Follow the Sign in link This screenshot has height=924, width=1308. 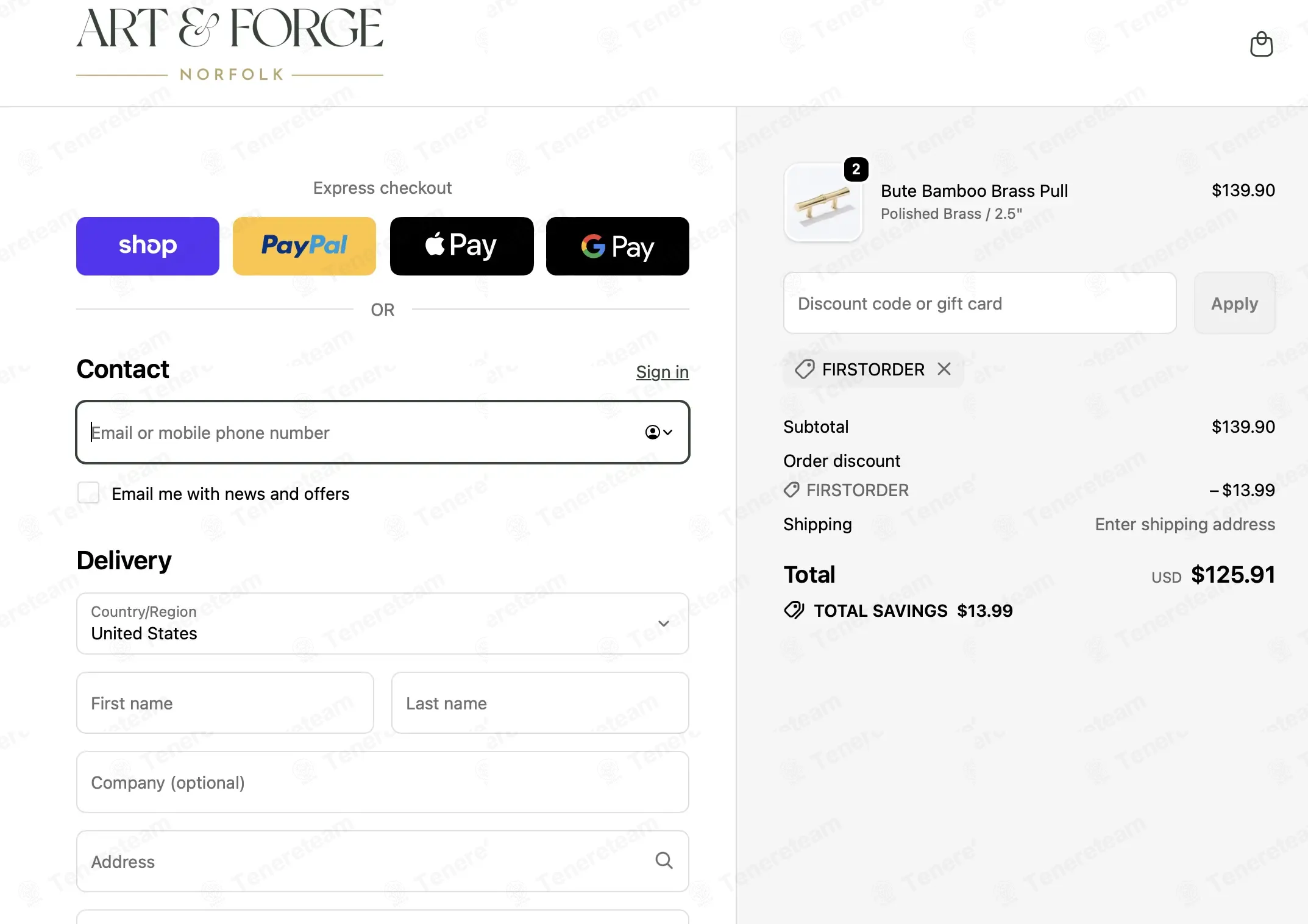(663, 372)
